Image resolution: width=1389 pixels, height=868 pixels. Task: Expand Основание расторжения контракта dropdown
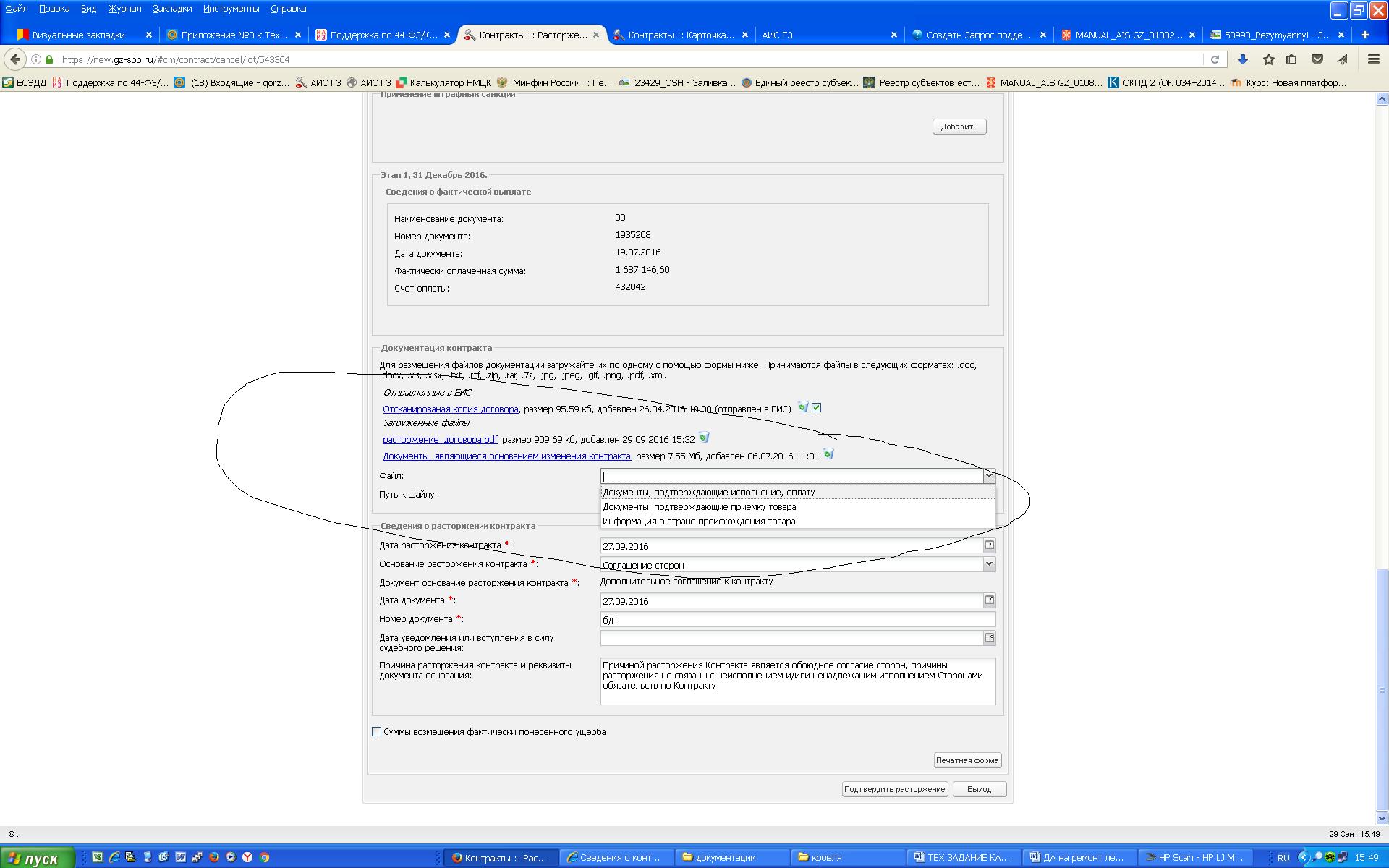[989, 564]
